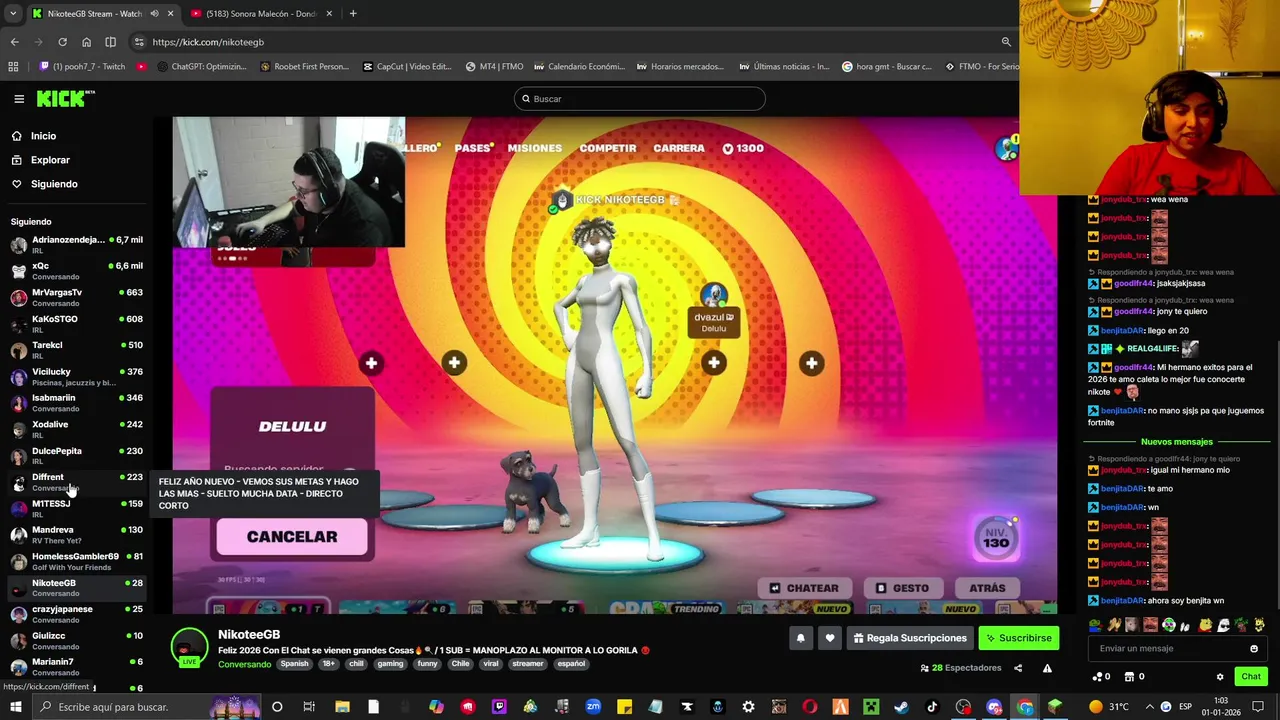Open Task View on the taskbar
1280x720 pixels.
pos(309,707)
